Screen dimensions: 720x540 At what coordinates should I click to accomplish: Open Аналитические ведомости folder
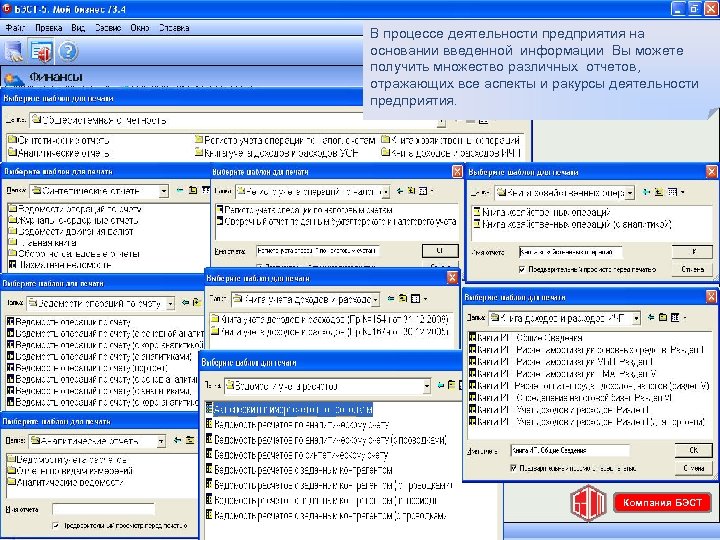click(x=66, y=482)
